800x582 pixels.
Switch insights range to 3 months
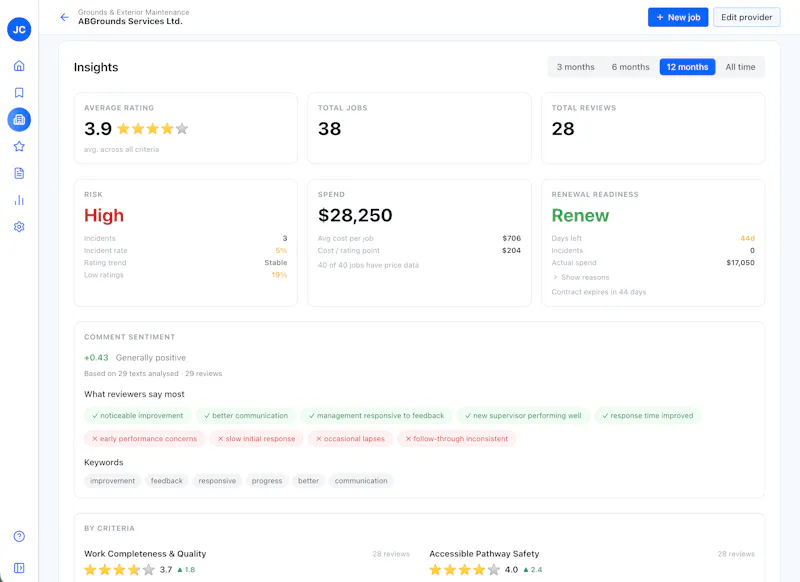(x=576, y=67)
